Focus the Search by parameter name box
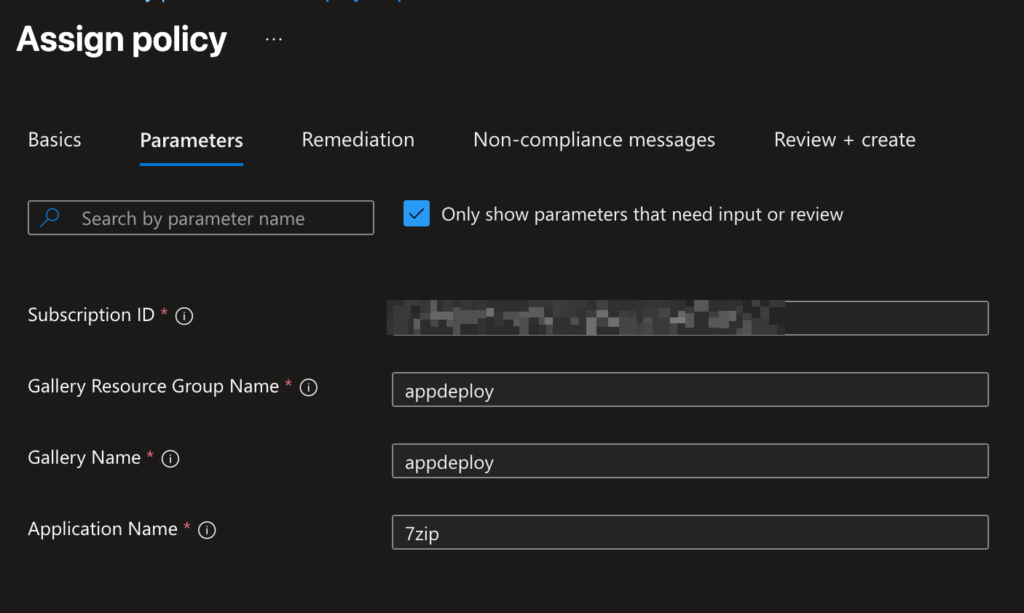The height and width of the screenshot is (613, 1024). 220,218
